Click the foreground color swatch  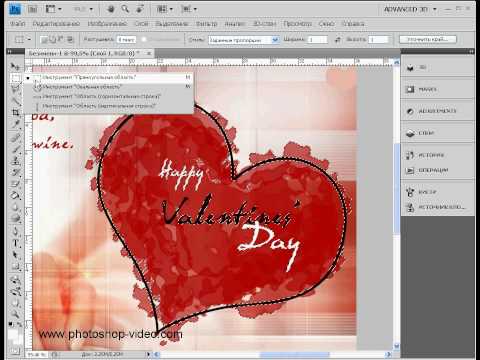point(13,334)
